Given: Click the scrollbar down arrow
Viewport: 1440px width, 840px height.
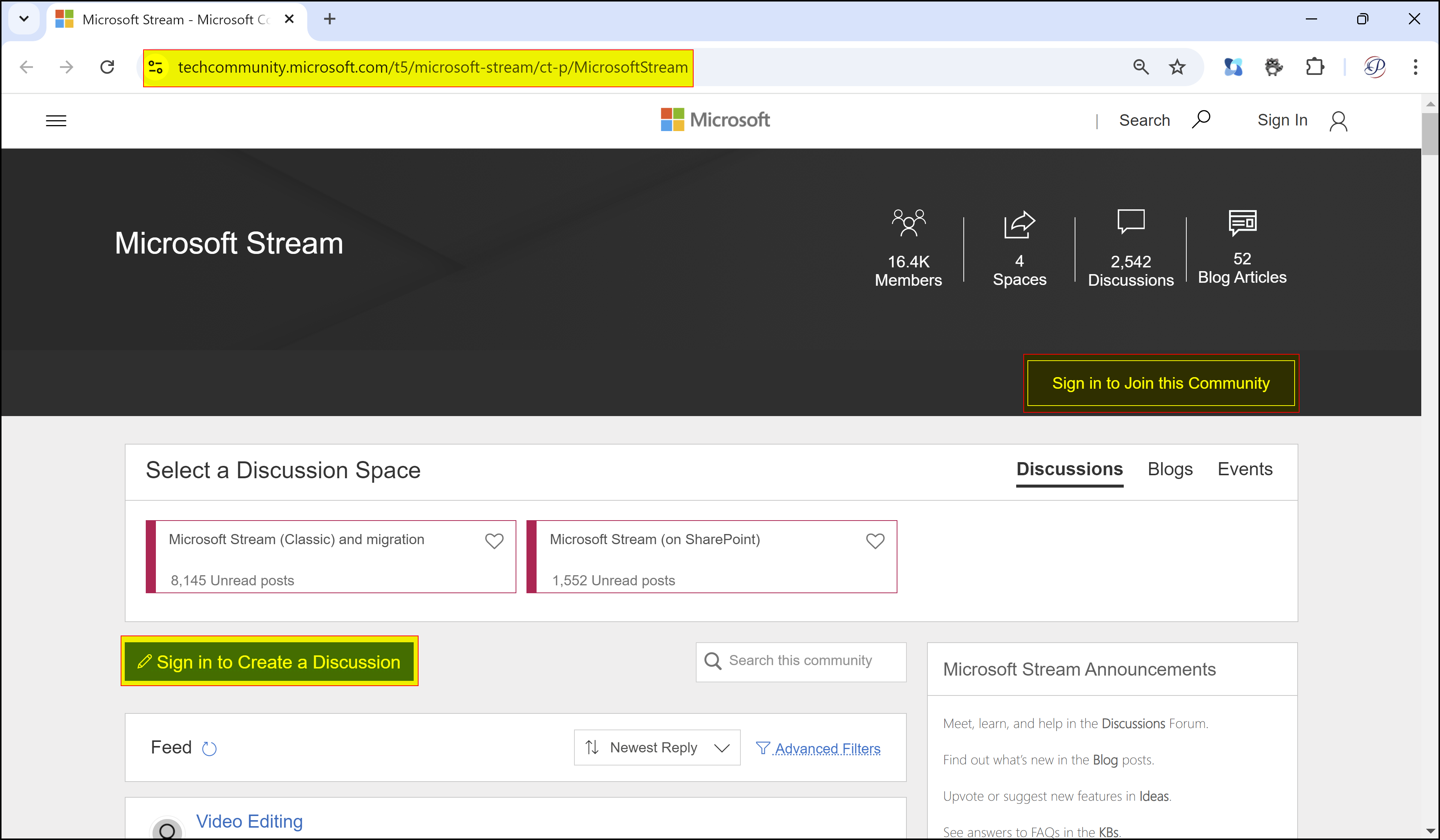Looking at the screenshot, I should 1430,831.
